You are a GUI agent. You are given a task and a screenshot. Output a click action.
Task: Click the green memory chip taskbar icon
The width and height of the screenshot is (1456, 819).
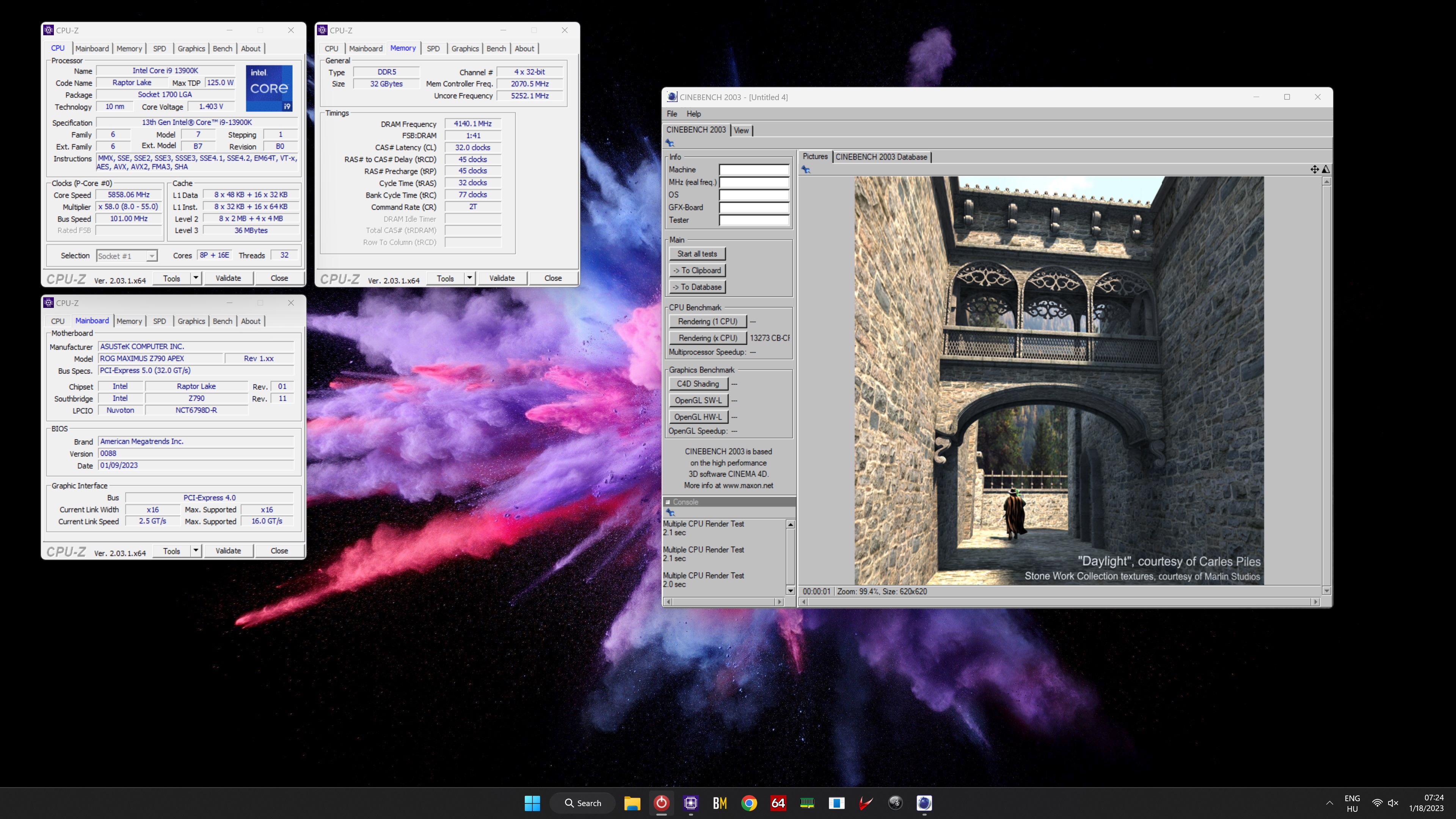[x=807, y=803]
